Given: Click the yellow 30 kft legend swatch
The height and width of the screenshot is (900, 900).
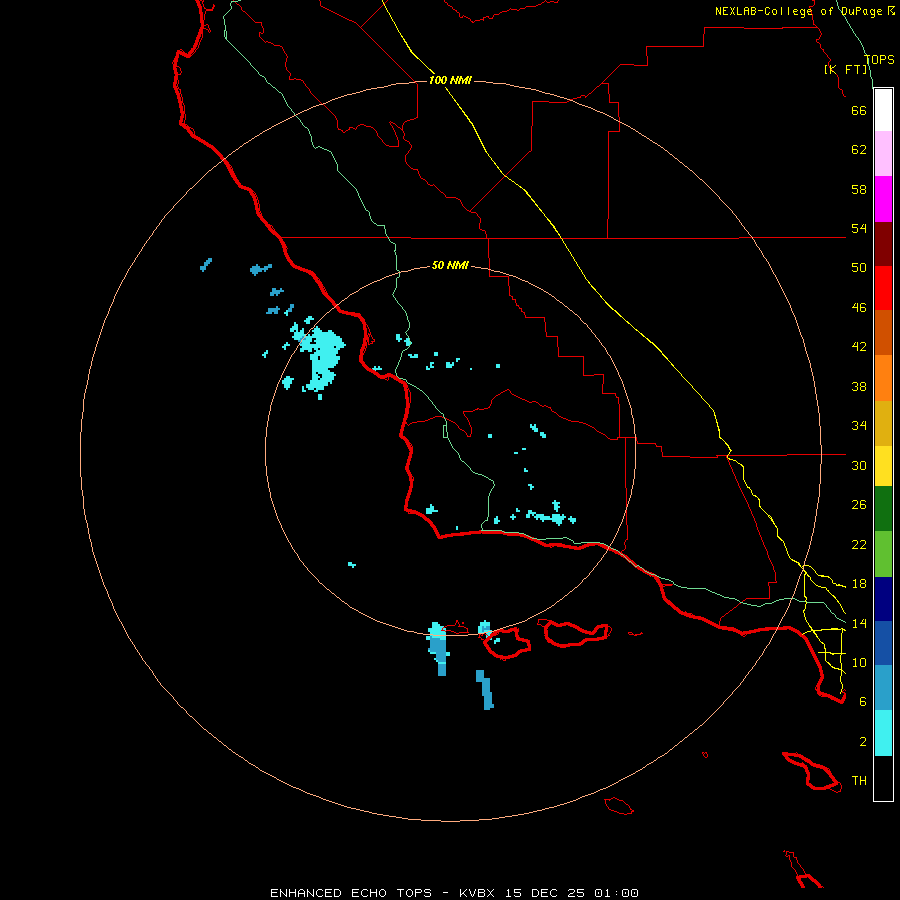Looking at the screenshot, I should [x=883, y=465].
